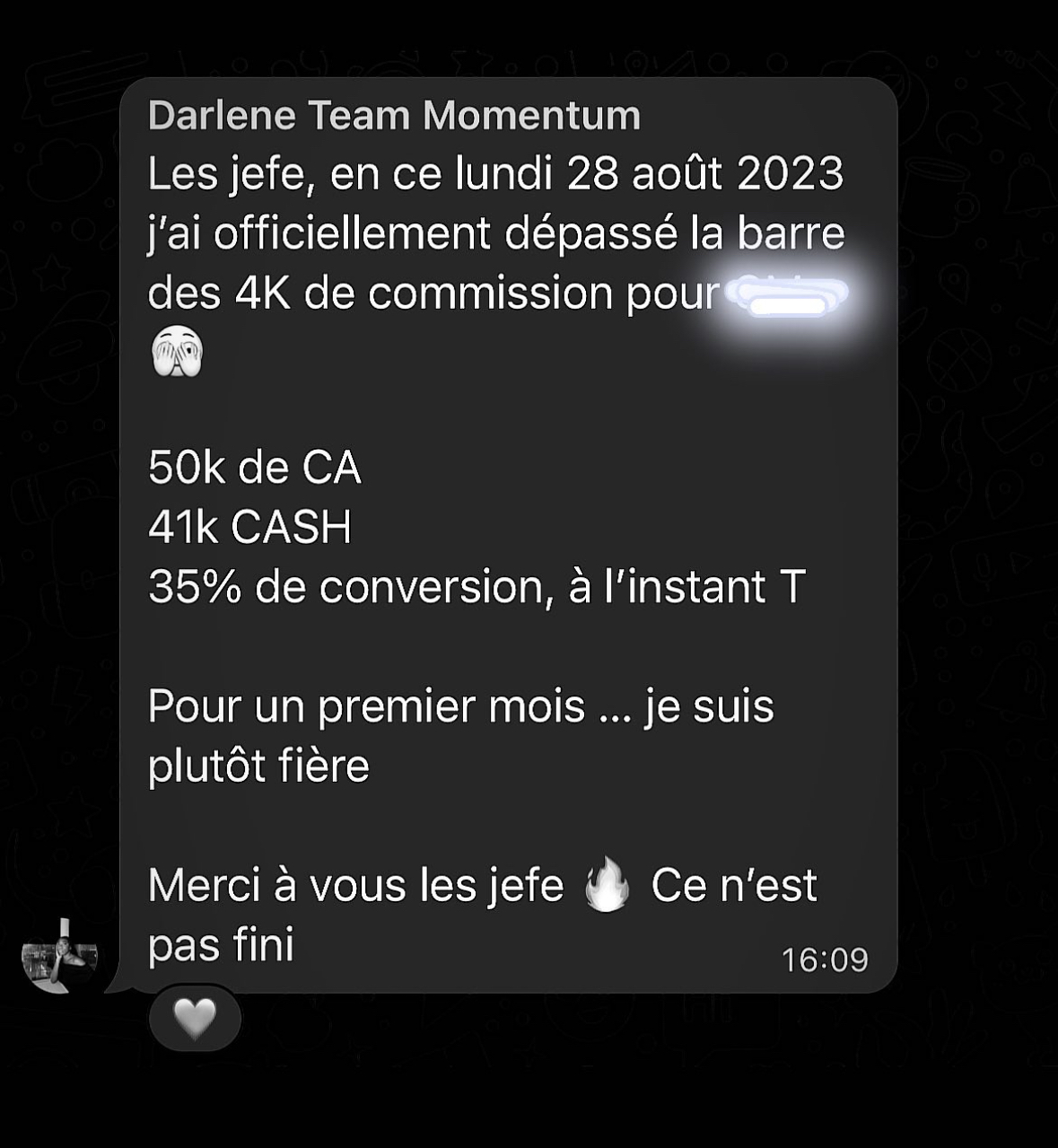The width and height of the screenshot is (1058, 1148).
Task: Click 'Merci à vous les jefe' text
Action: (355, 885)
